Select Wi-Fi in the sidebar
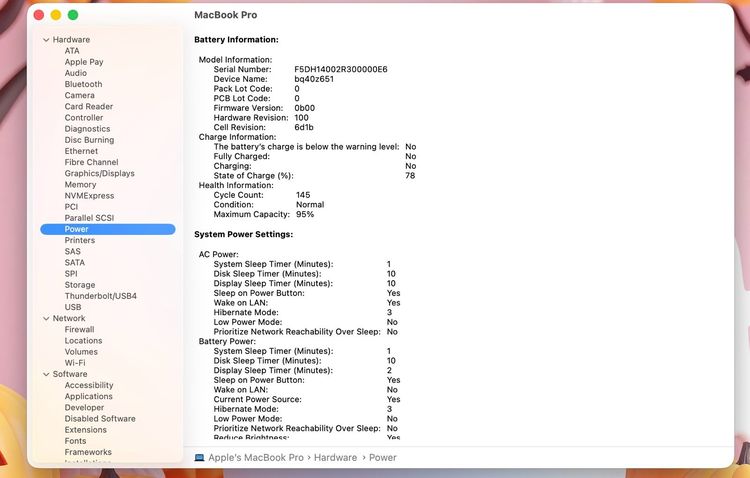This screenshot has height=478, width=750. 75,363
